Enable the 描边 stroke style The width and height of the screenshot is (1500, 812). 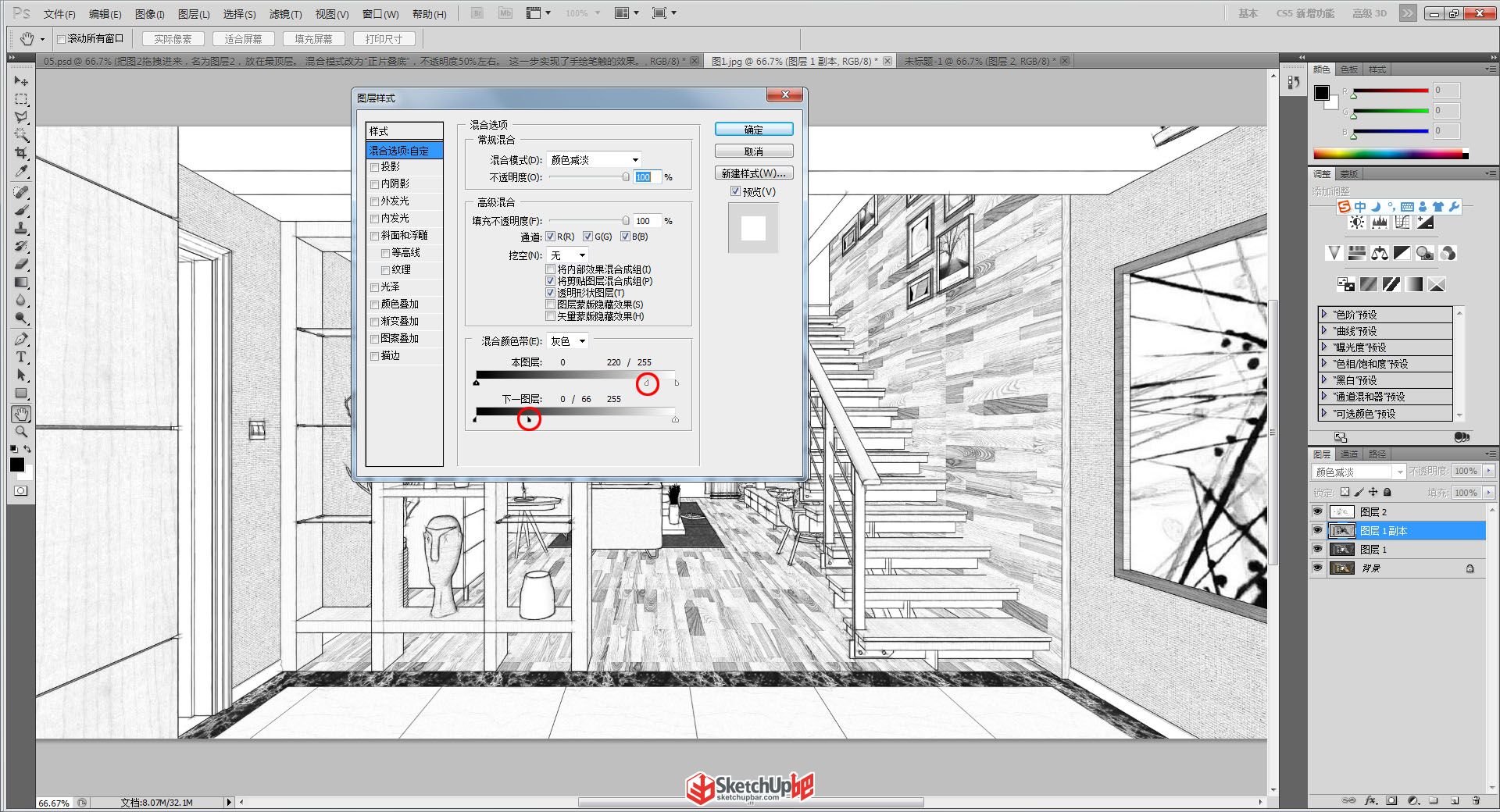click(375, 356)
